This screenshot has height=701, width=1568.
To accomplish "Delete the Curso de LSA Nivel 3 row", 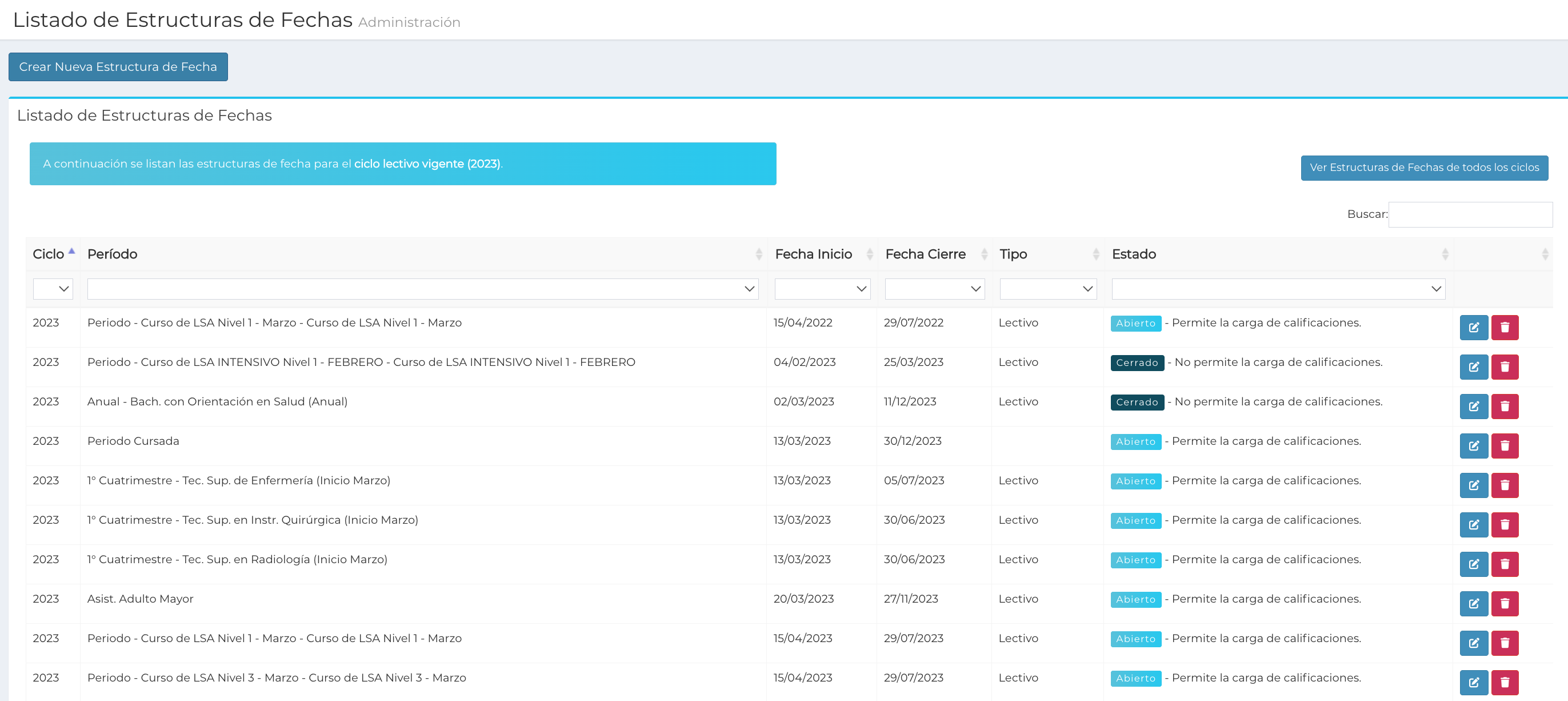I will (x=1504, y=682).
